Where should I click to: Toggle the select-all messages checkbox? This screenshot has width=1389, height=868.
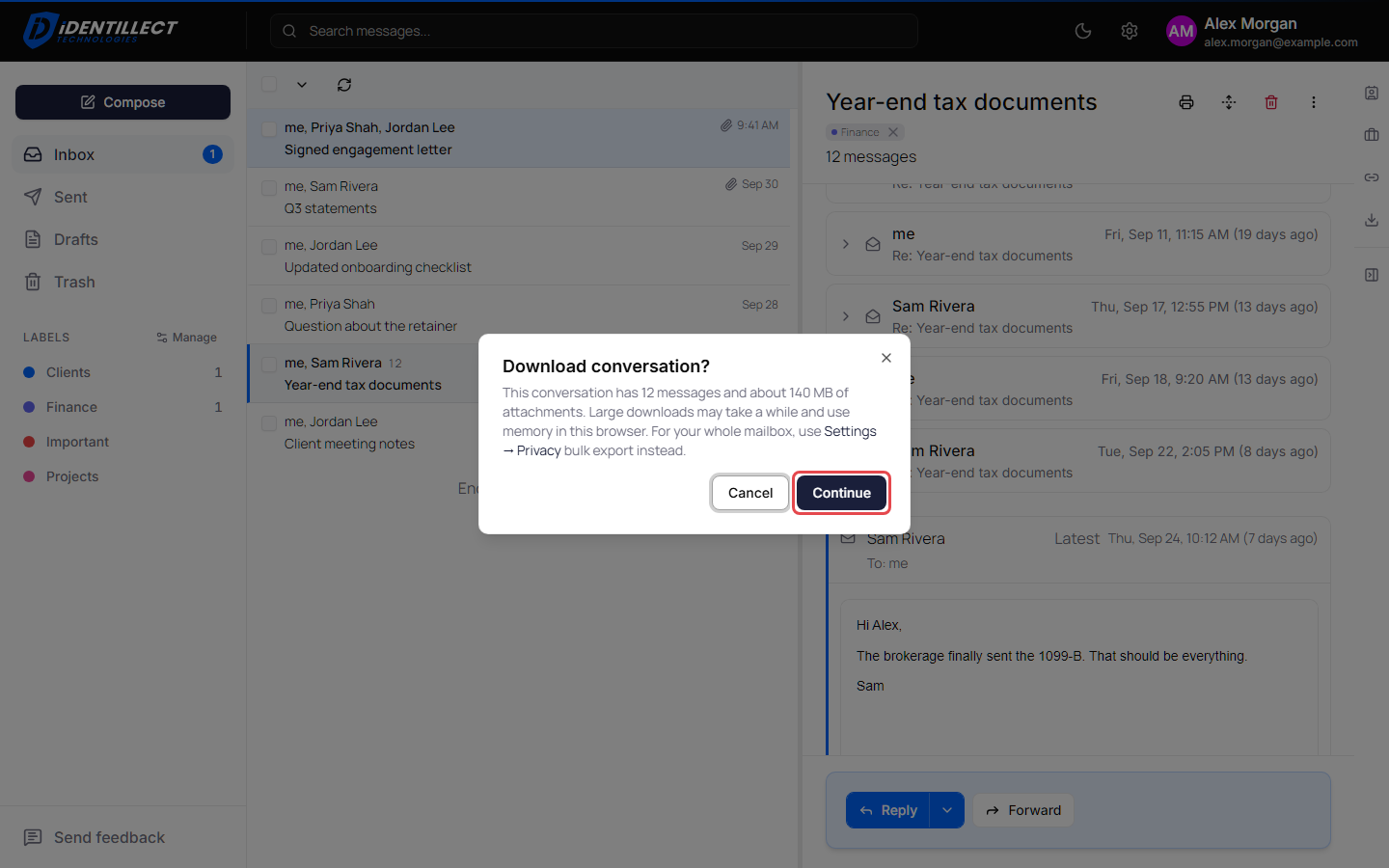[269, 84]
